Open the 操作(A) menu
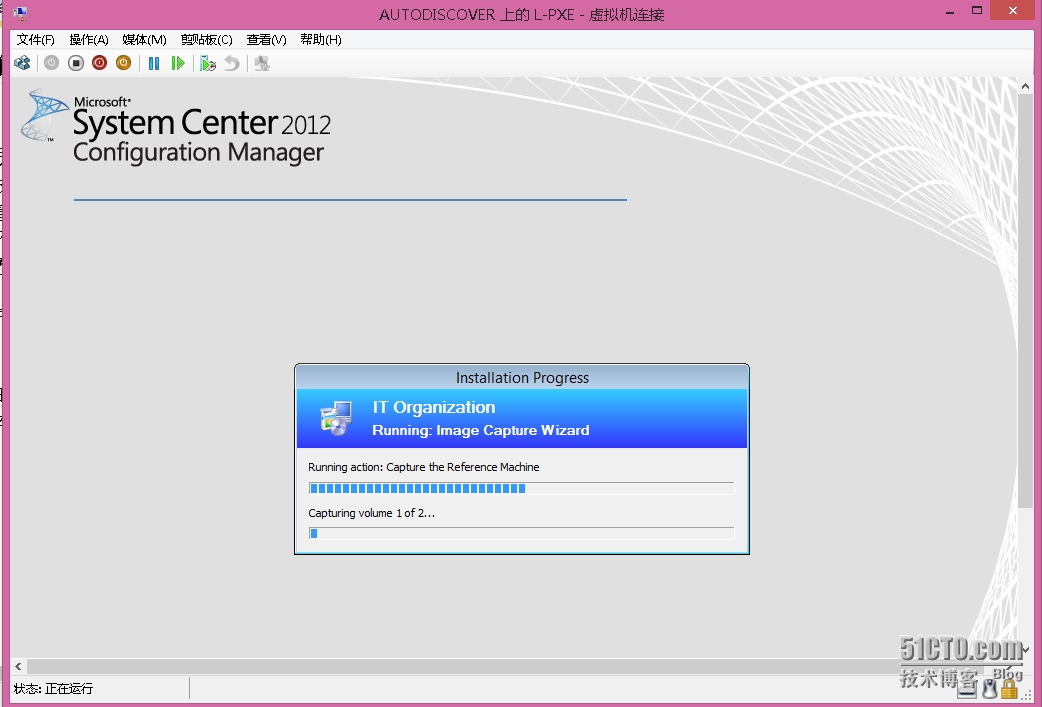1042x707 pixels. [89, 40]
